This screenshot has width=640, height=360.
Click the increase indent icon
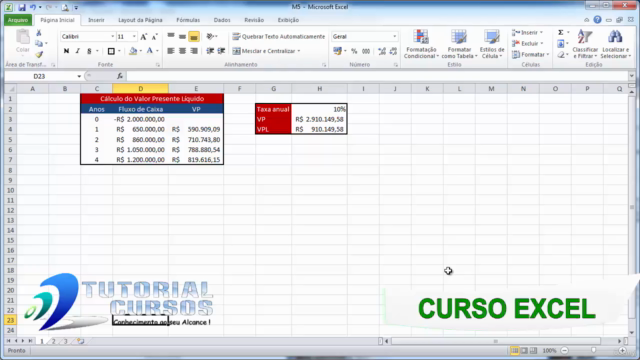(221, 51)
